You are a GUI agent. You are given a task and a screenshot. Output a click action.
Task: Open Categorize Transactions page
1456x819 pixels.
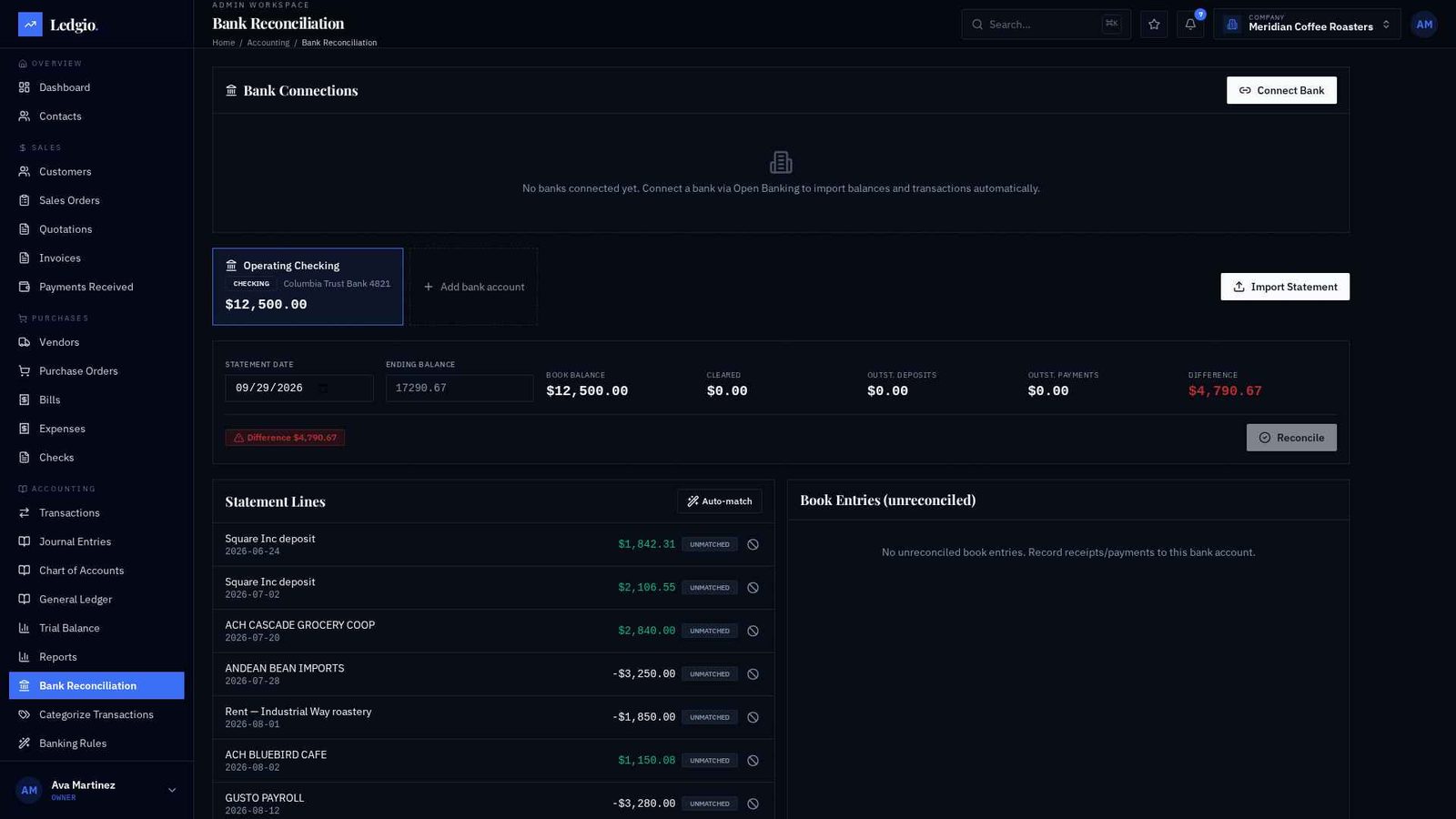(x=96, y=714)
